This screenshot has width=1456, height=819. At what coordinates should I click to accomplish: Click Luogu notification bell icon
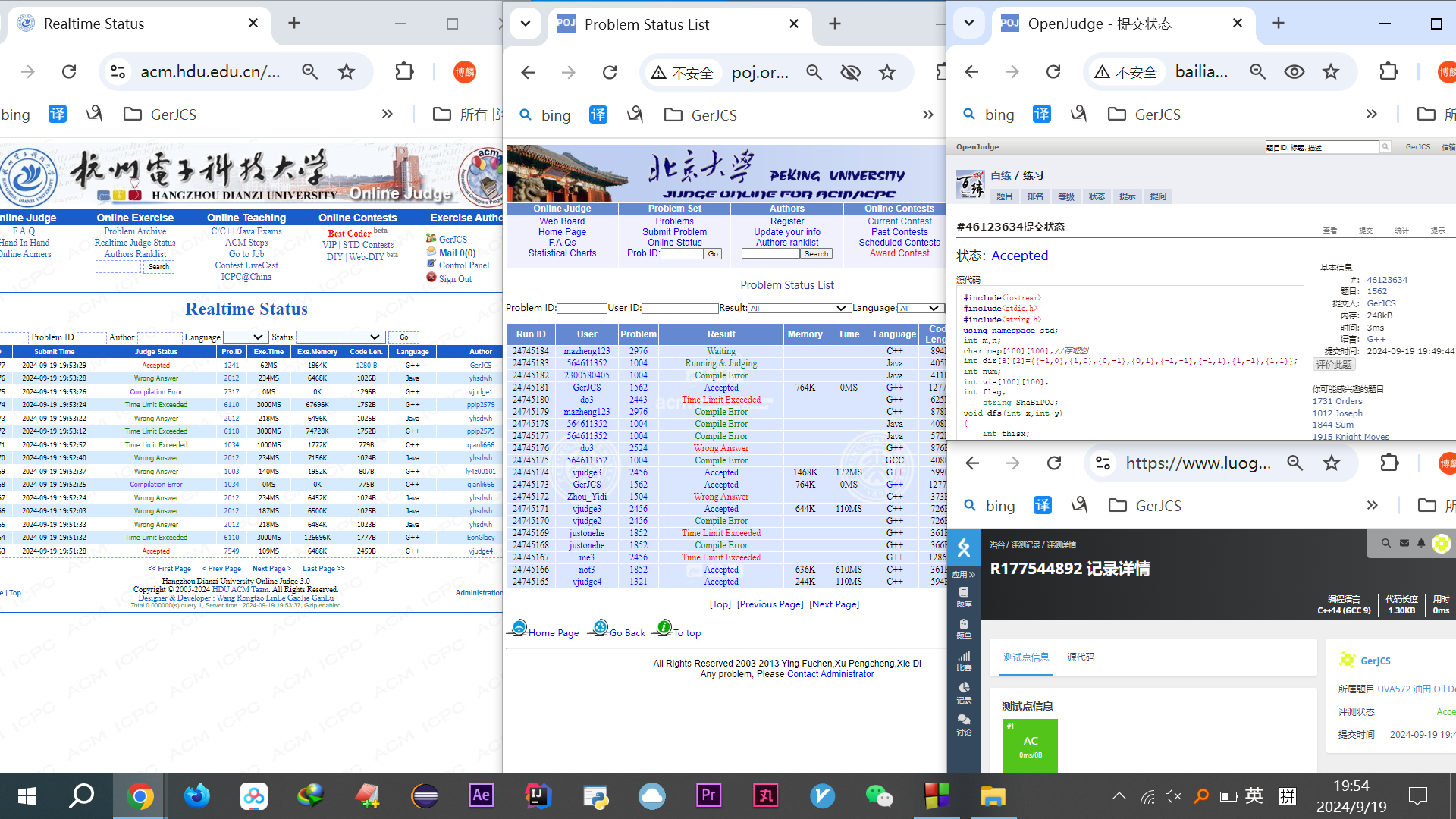(1421, 543)
